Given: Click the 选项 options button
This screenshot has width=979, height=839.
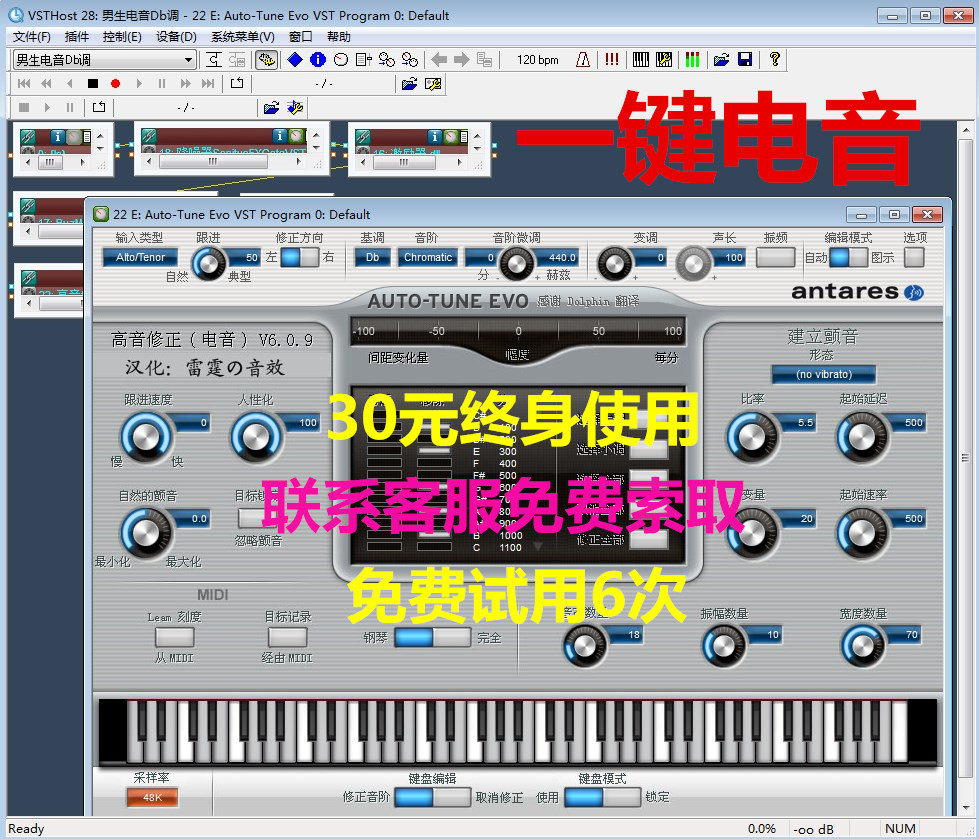Looking at the screenshot, I should (x=914, y=257).
